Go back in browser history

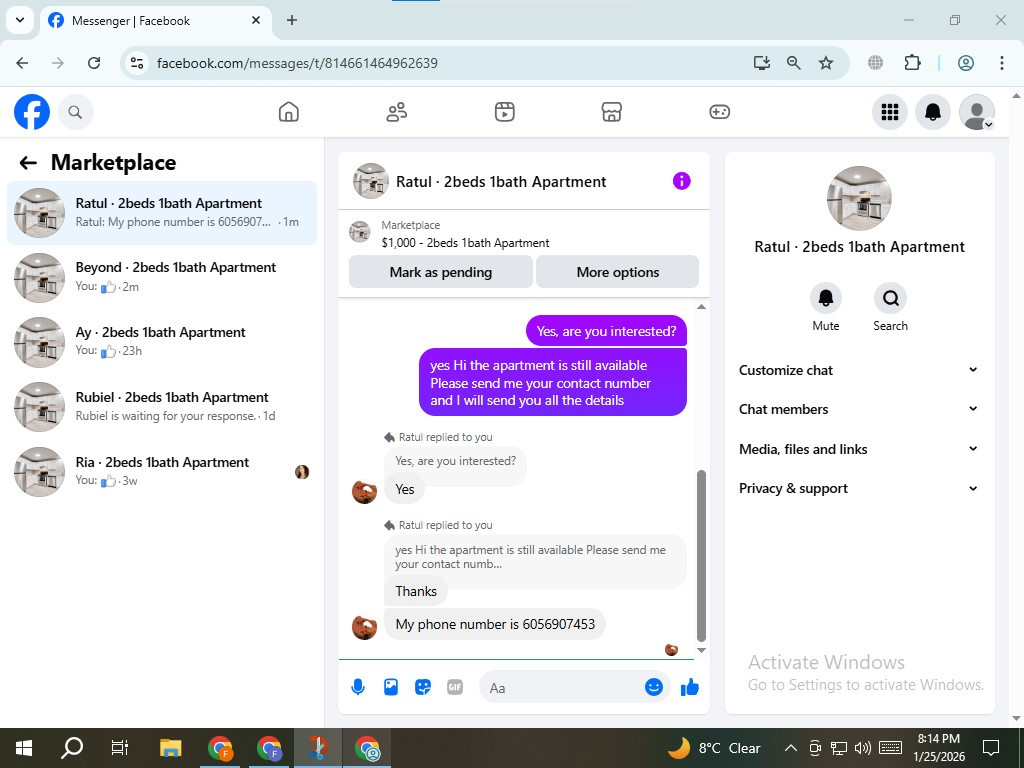click(22, 63)
